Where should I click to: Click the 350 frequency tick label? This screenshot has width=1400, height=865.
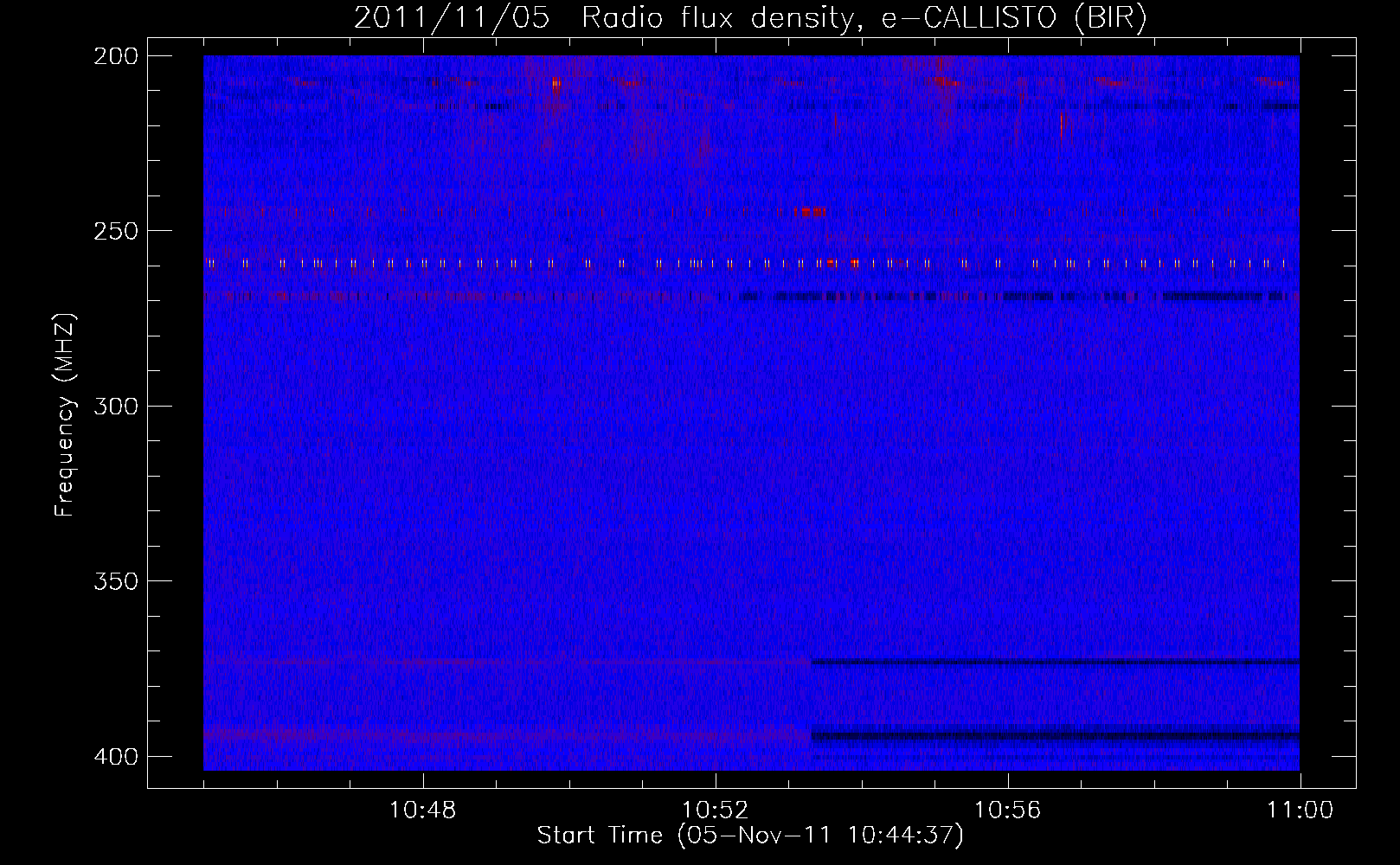(115, 581)
